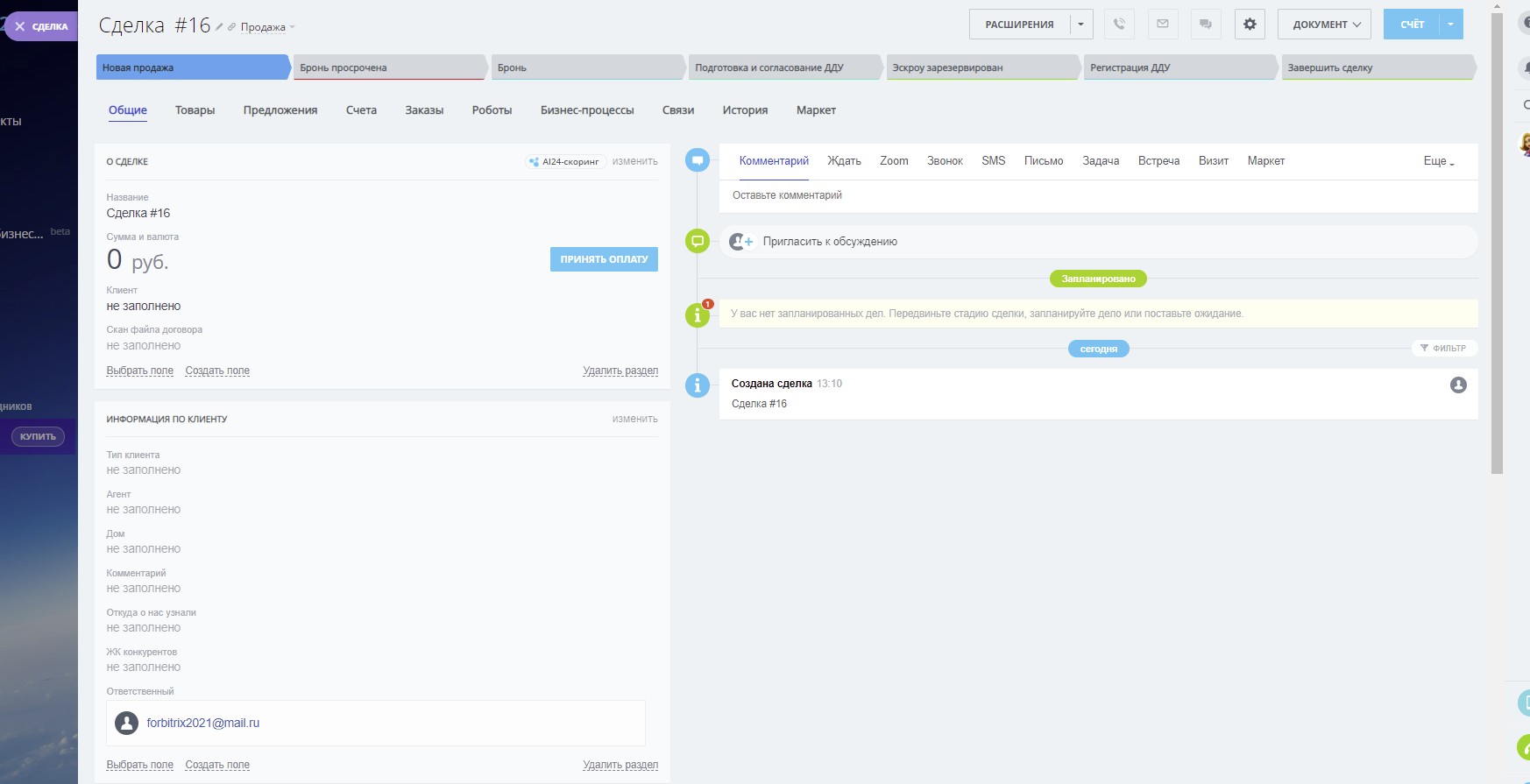Switch to the Связи tab
This screenshot has height=784, width=1530.
678,110
